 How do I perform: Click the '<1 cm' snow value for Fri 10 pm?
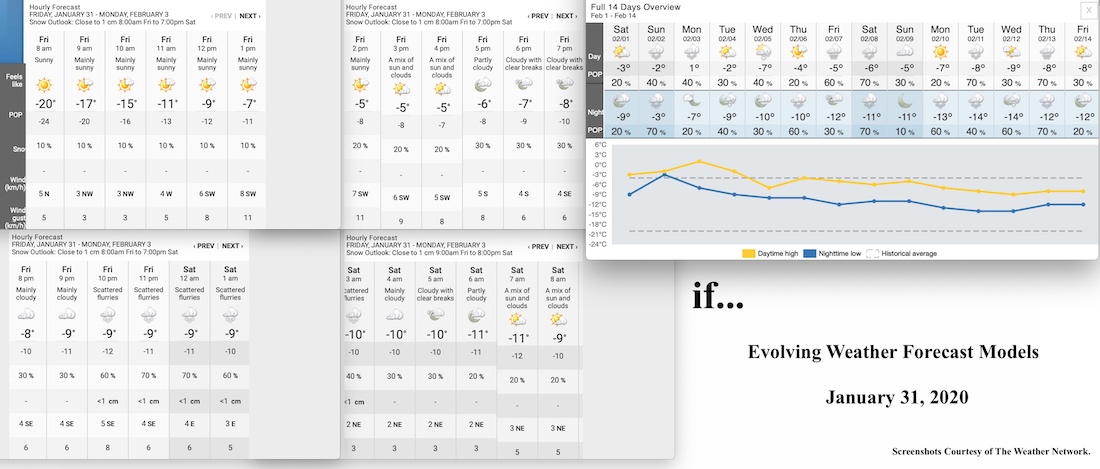tap(107, 401)
